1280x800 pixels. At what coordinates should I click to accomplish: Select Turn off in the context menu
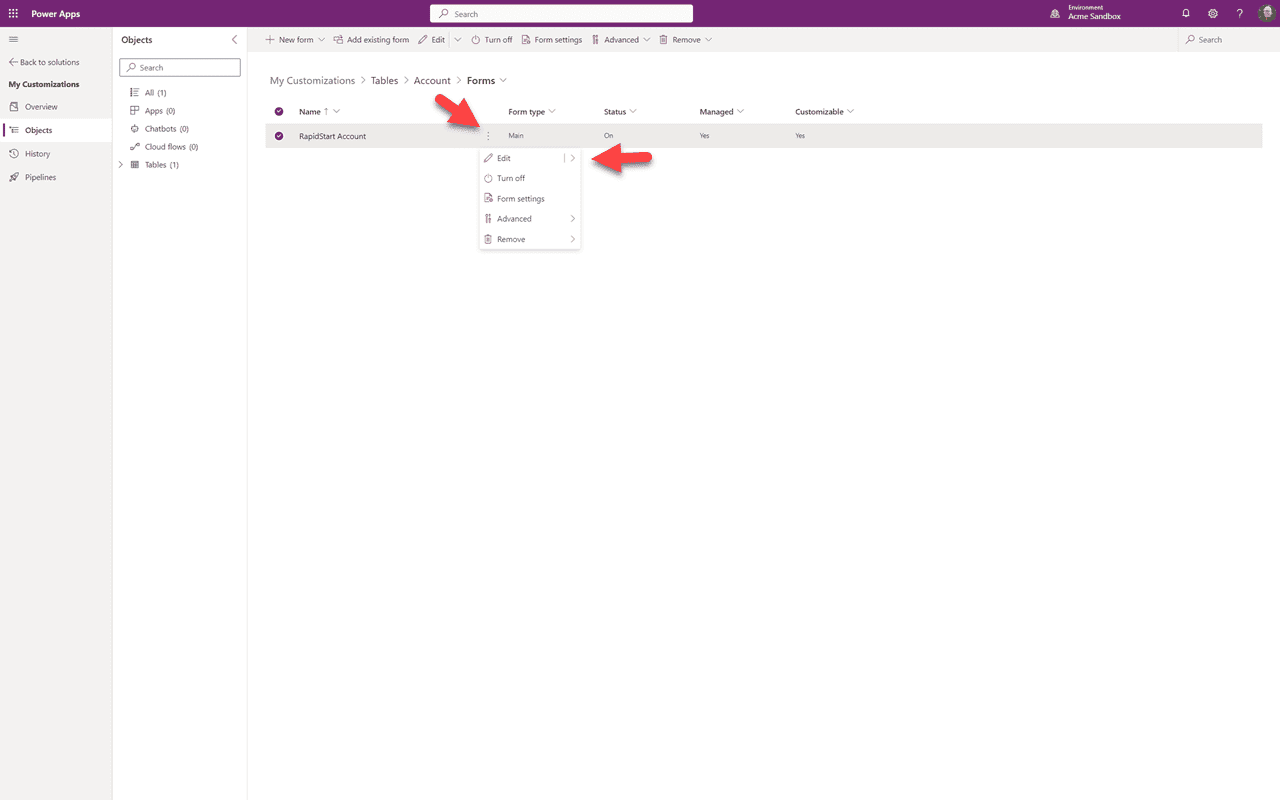510,178
